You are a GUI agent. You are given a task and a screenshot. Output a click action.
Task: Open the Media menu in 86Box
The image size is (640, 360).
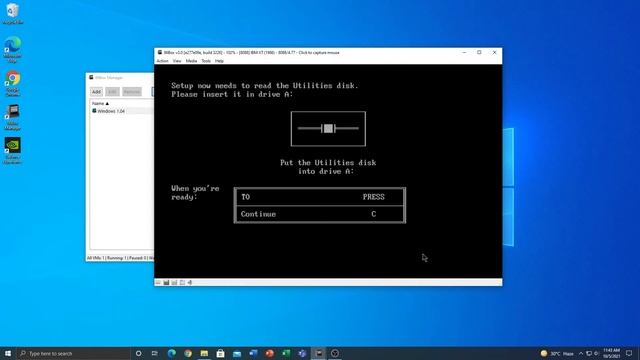tap(191, 61)
